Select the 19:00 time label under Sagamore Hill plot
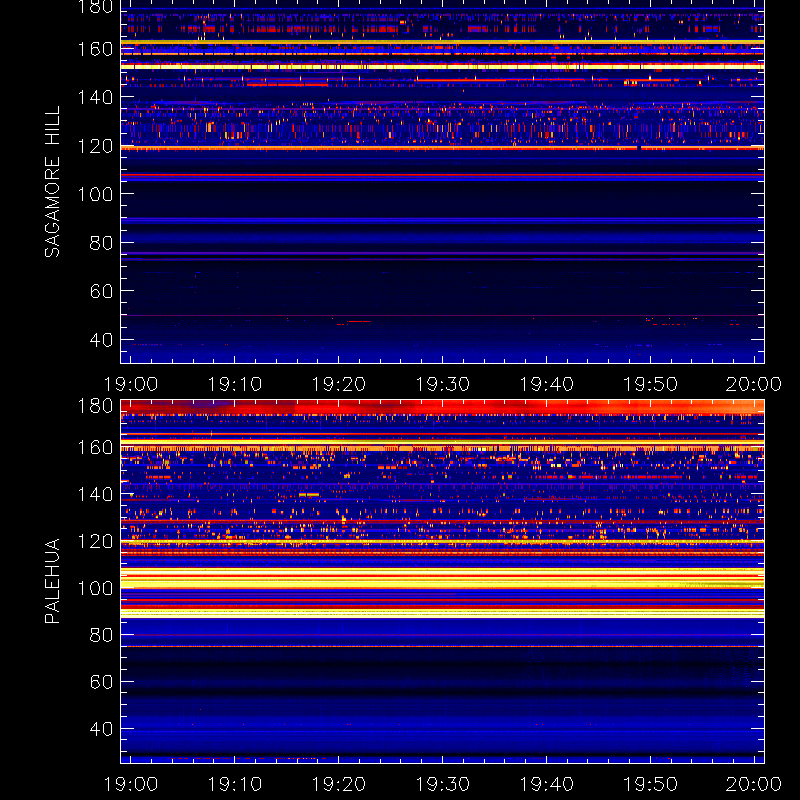 (x=131, y=384)
